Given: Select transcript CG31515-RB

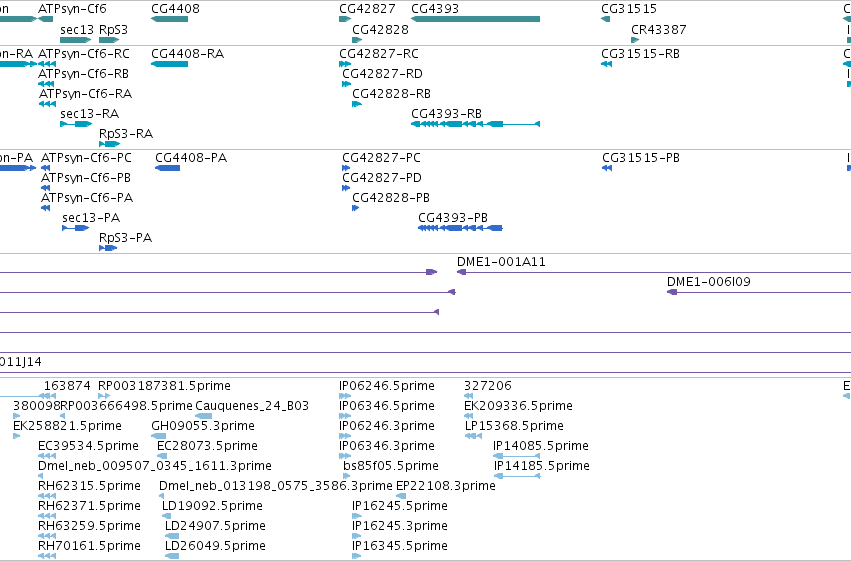Looking at the screenshot, I should (x=640, y=54).
